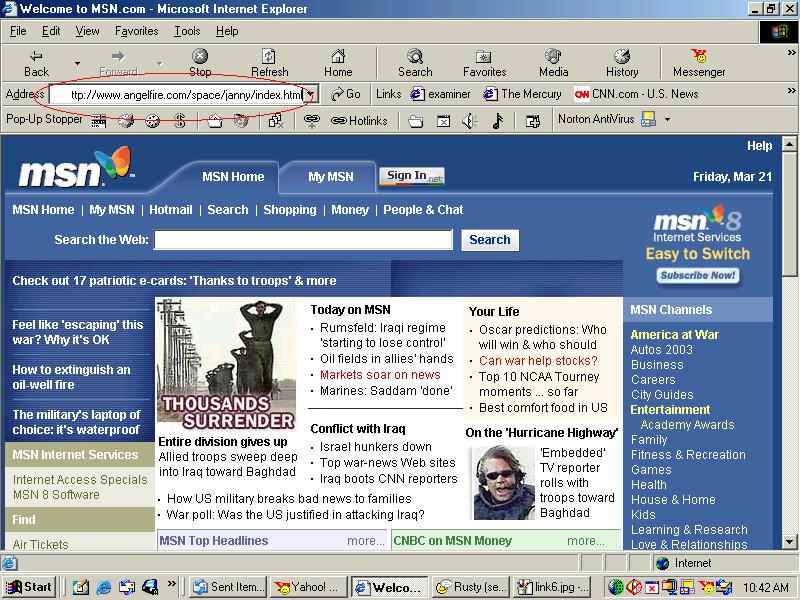Launch Messenger from the toolbar
This screenshot has width=800, height=600.
point(699,62)
